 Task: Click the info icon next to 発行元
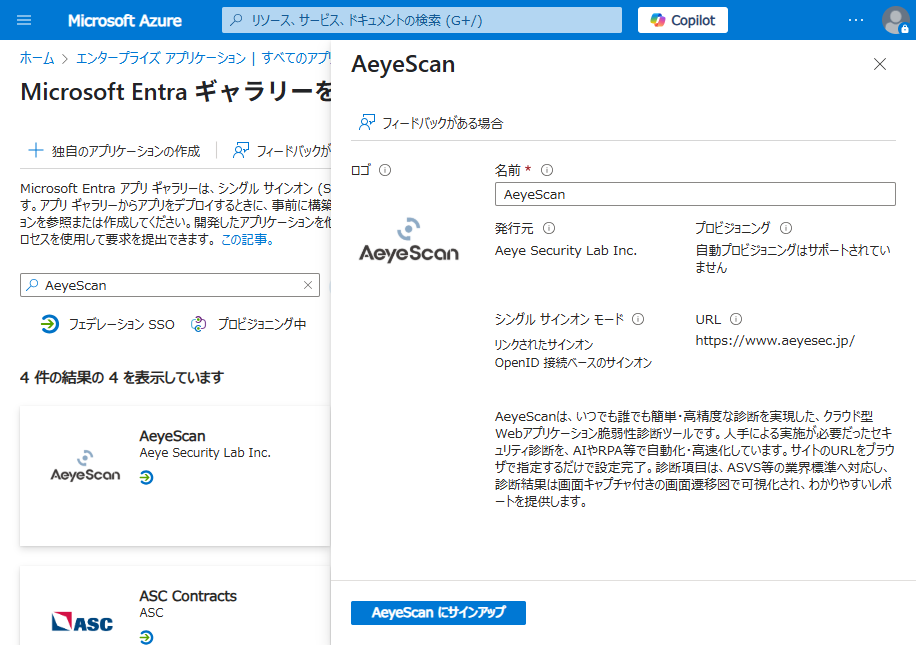[549, 228]
